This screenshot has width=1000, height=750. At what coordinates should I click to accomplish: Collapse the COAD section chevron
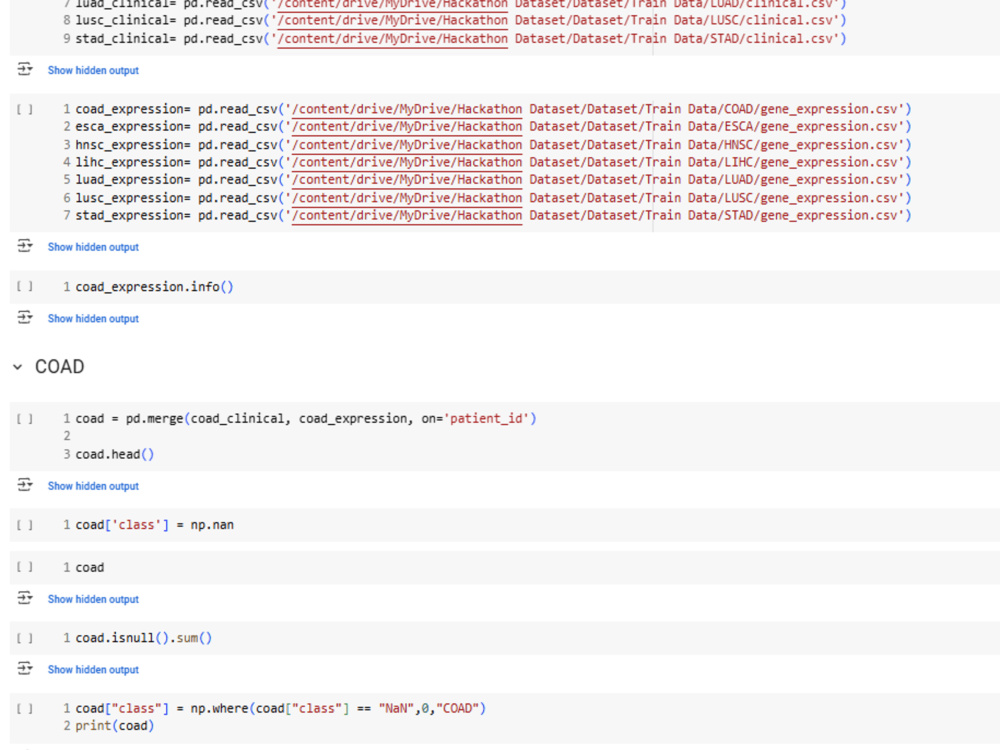click(18, 367)
